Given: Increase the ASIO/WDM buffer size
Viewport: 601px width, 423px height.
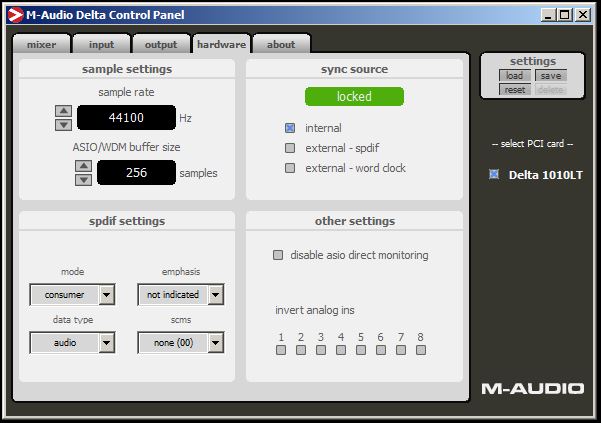Looking at the screenshot, I should (84, 166).
